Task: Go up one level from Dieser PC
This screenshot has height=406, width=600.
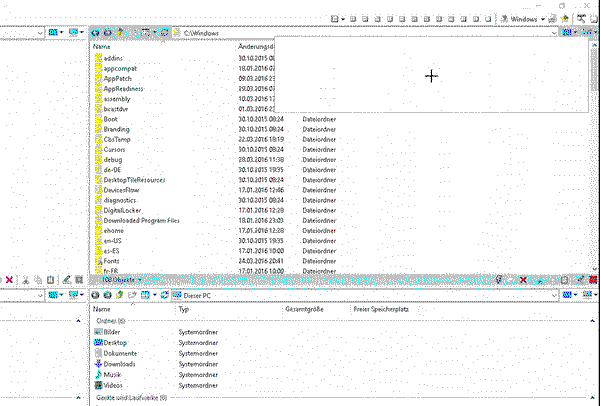Action: click(120, 295)
